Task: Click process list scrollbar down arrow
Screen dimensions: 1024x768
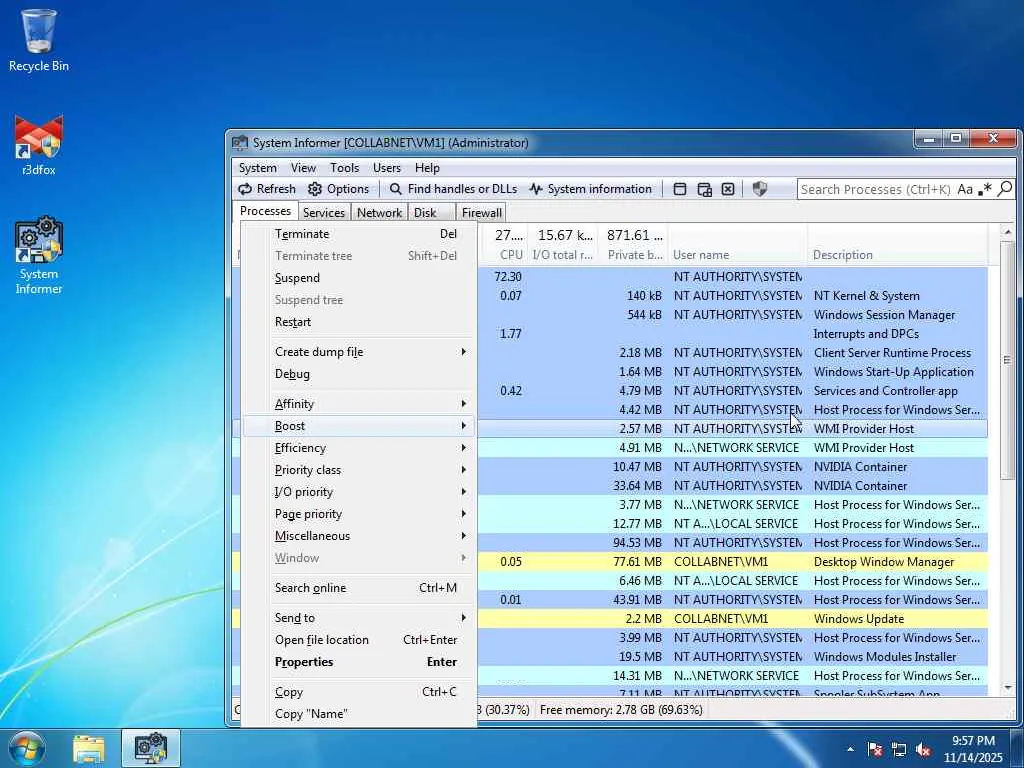Action: point(1007,687)
